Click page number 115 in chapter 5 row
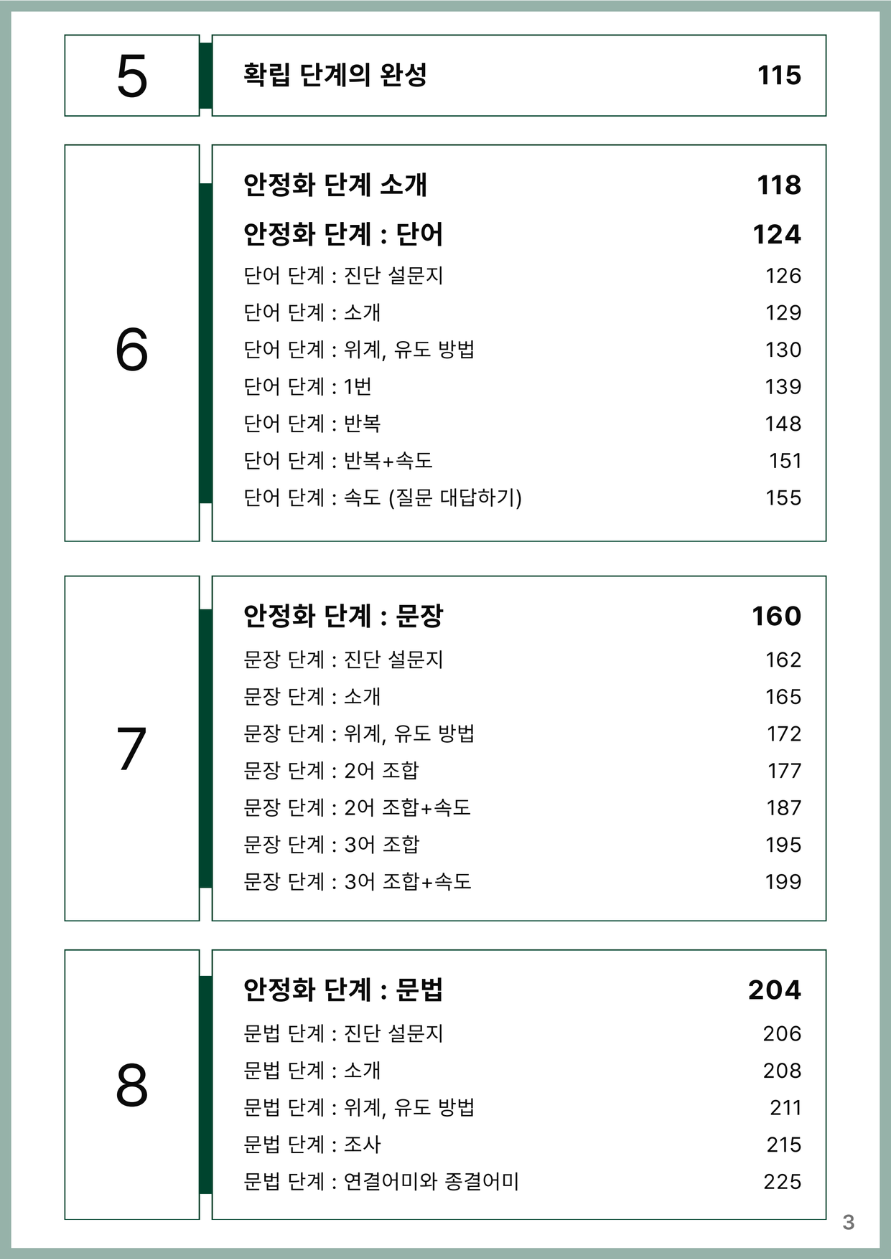 [x=779, y=75]
